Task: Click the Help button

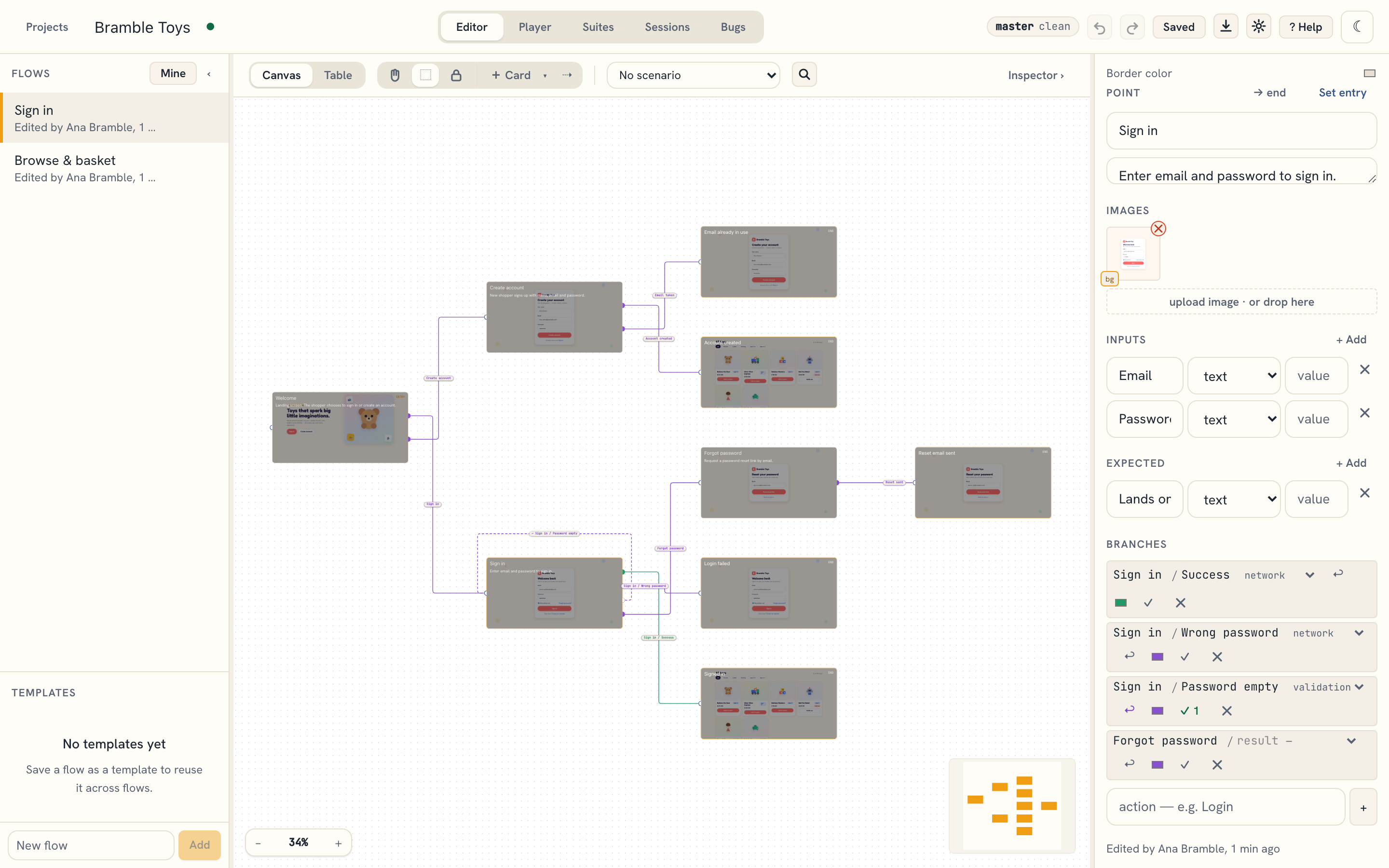Action: point(1305,27)
